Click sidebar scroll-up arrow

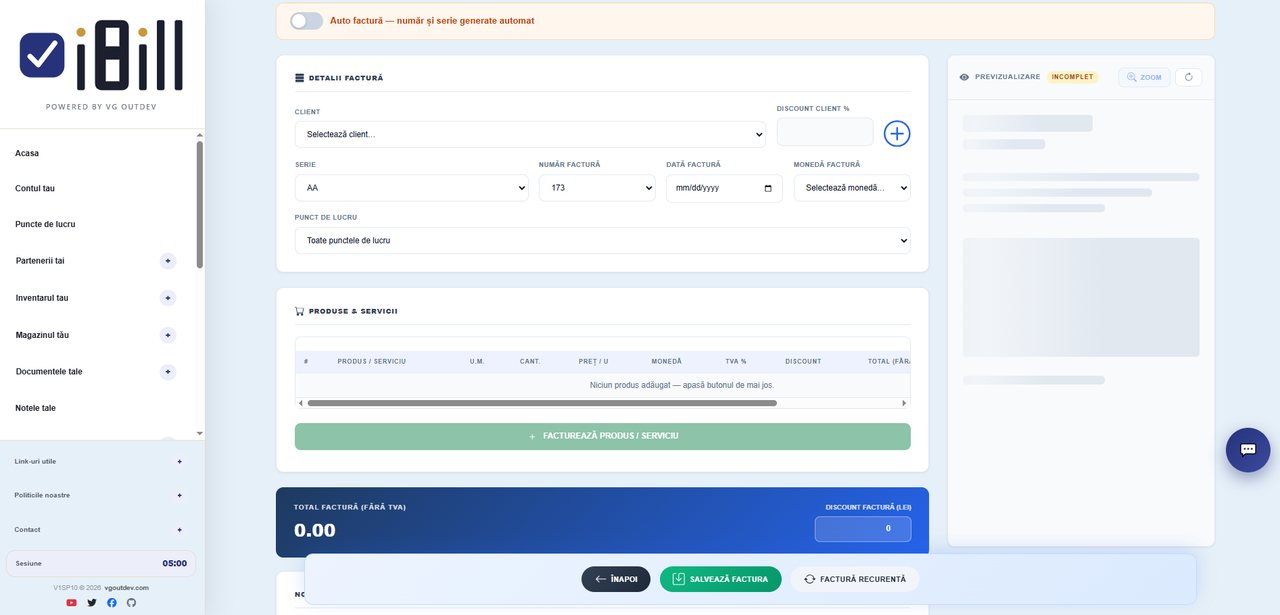click(200, 135)
